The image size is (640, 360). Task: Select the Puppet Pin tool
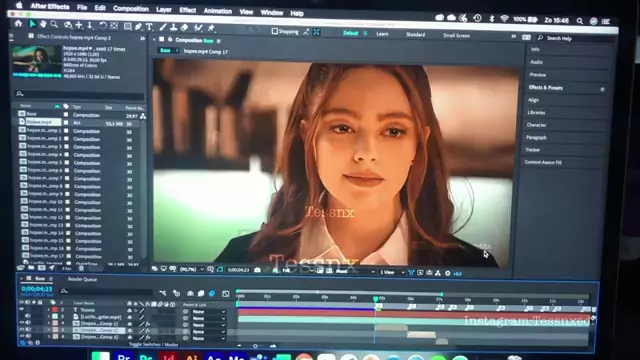[211, 28]
